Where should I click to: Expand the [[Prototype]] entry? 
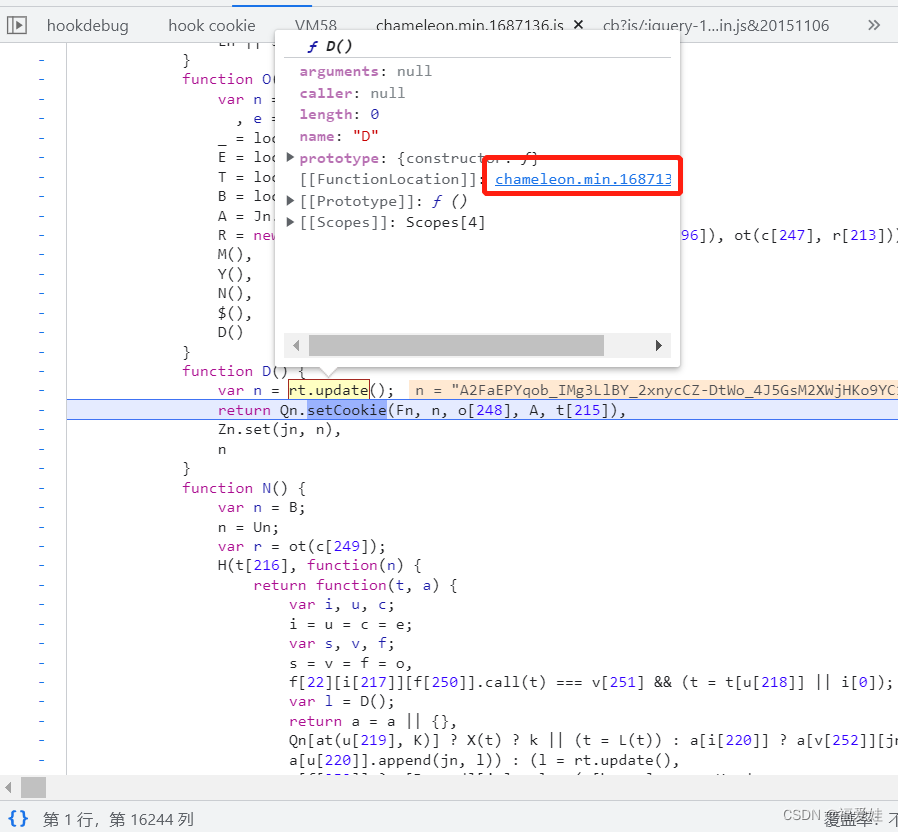[x=289, y=200]
